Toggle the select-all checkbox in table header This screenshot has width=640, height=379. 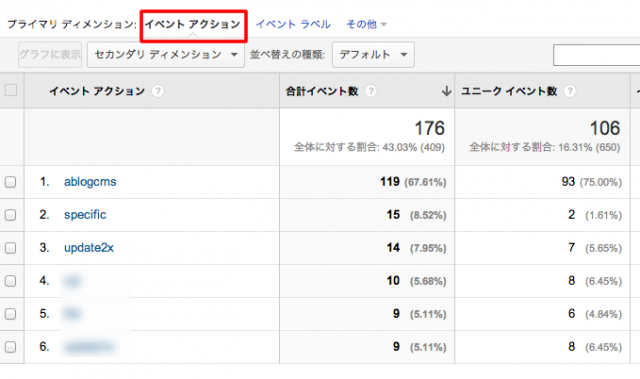(x=11, y=90)
